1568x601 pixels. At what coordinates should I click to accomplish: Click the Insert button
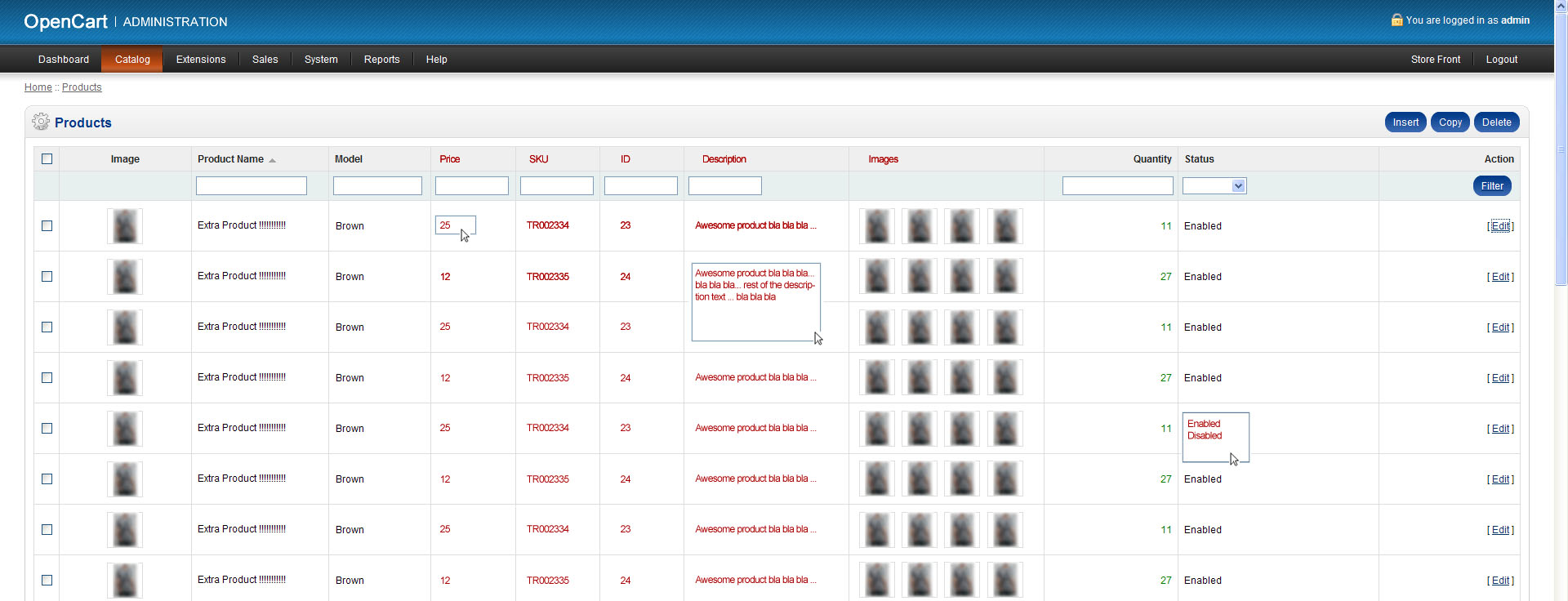click(1405, 122)
